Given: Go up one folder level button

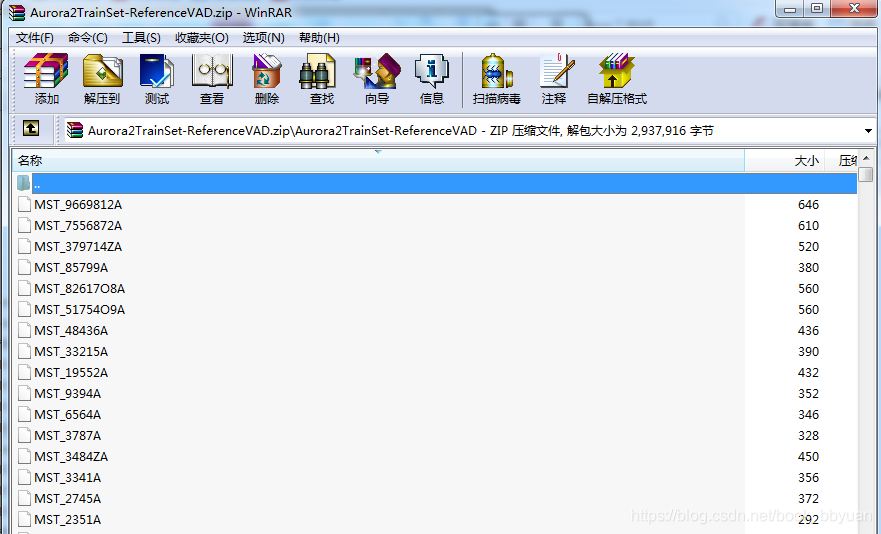Looking at the screenshot, I should [x=31, y=129].
